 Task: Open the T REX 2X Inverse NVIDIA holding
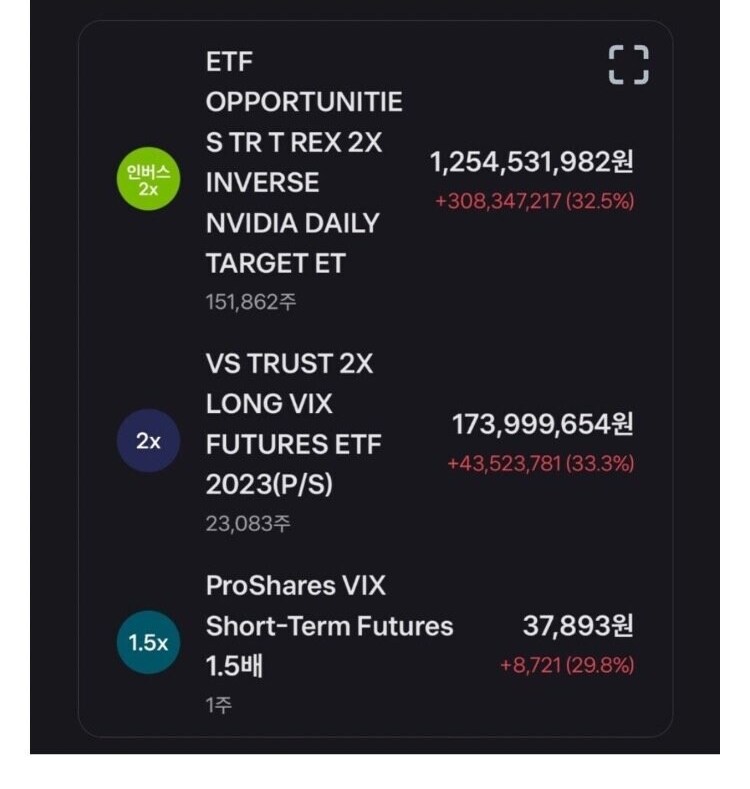[303, 142]
